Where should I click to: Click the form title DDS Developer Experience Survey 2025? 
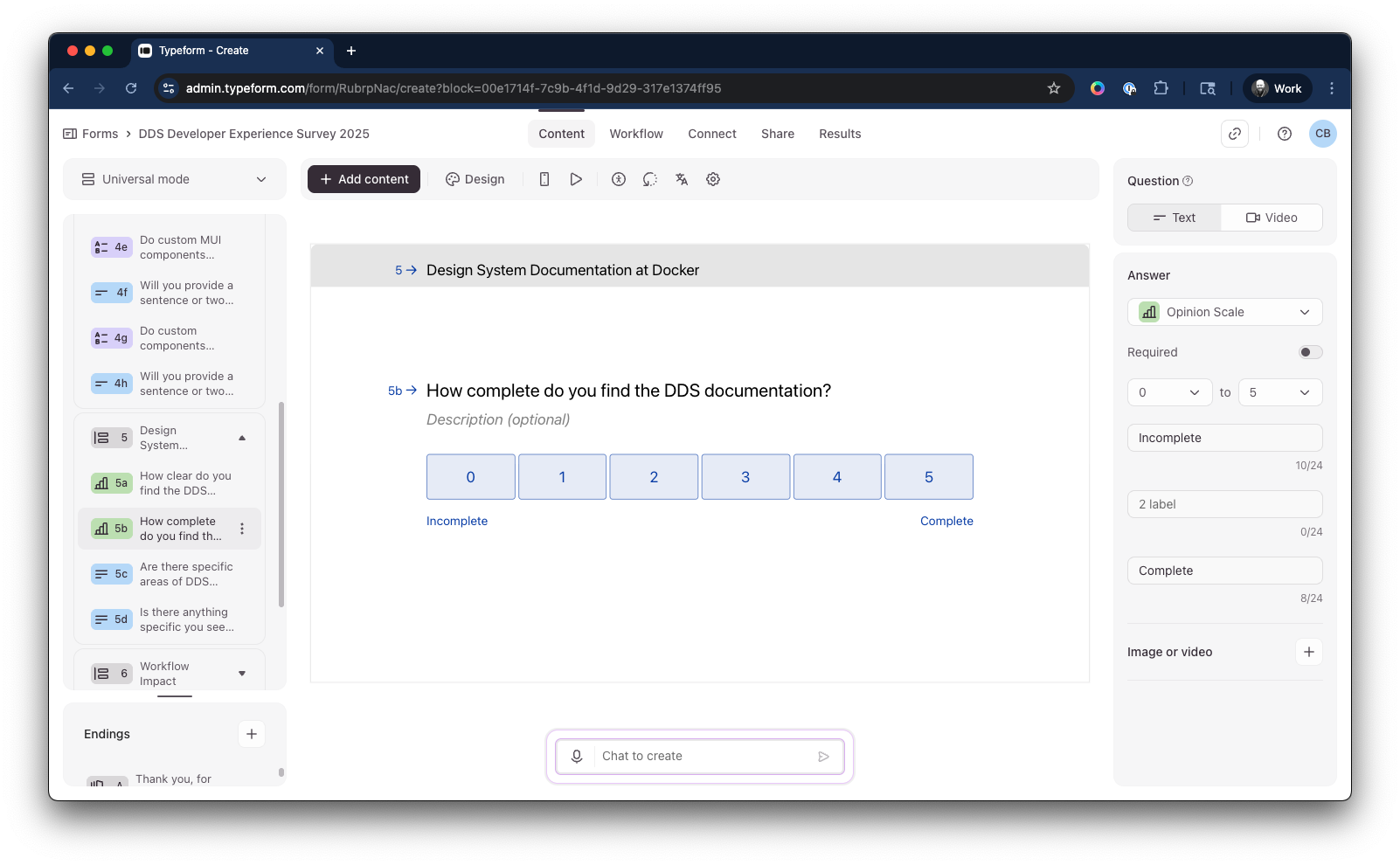pos(254,134)
